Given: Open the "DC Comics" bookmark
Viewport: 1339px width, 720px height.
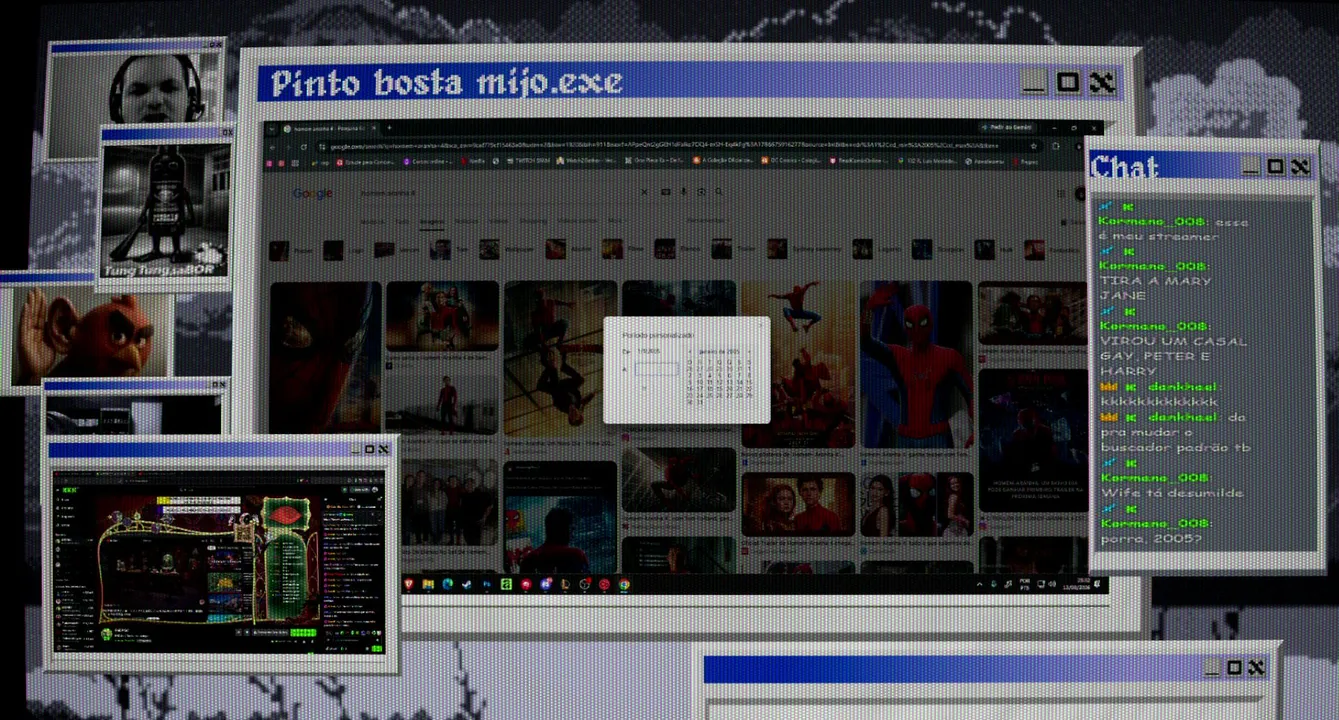Looking at the screenshot, I should click(x=791, y=160).
